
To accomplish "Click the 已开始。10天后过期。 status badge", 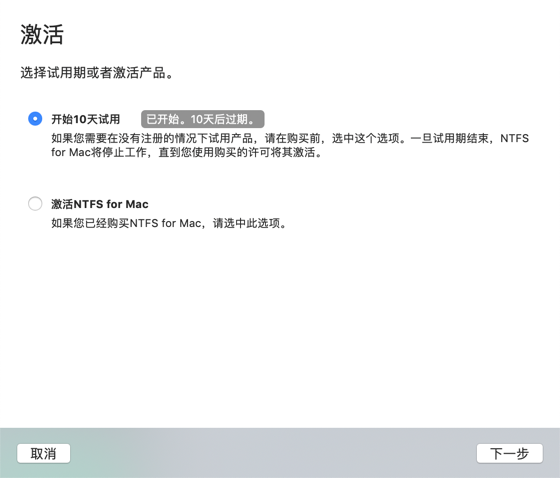I will (202, 119).
